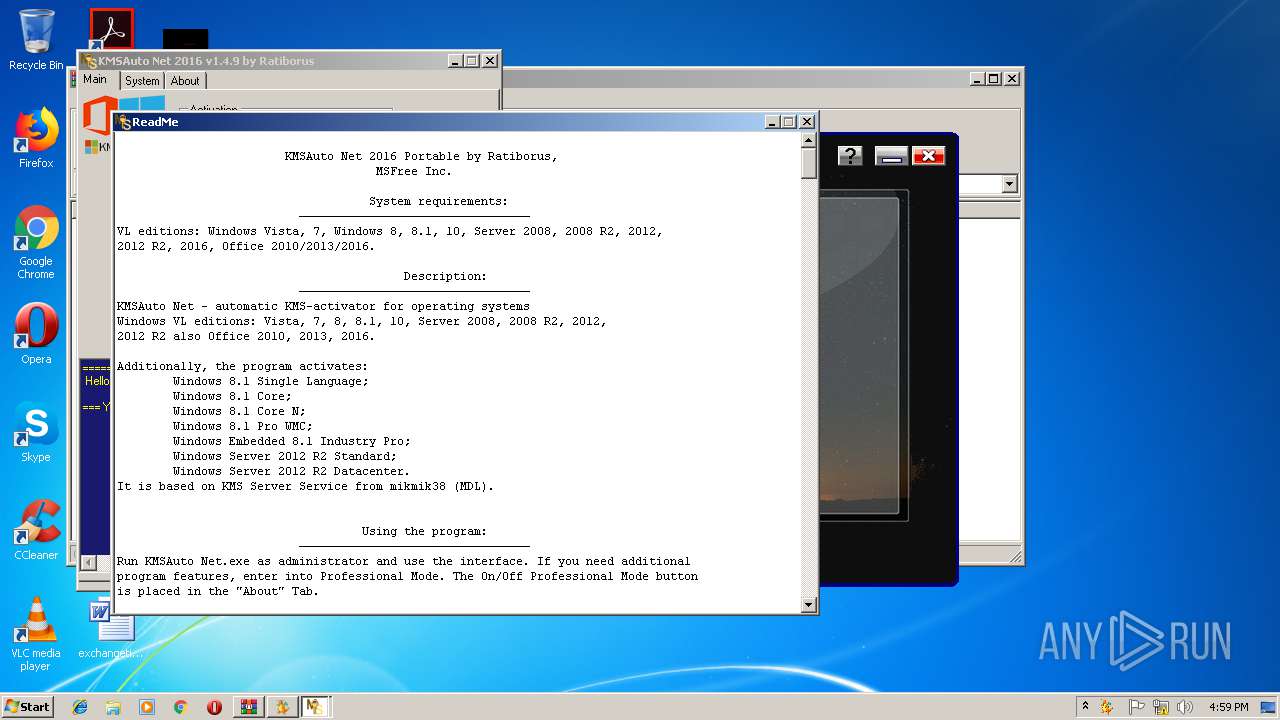Close the ReadMe window

[807, 122]
